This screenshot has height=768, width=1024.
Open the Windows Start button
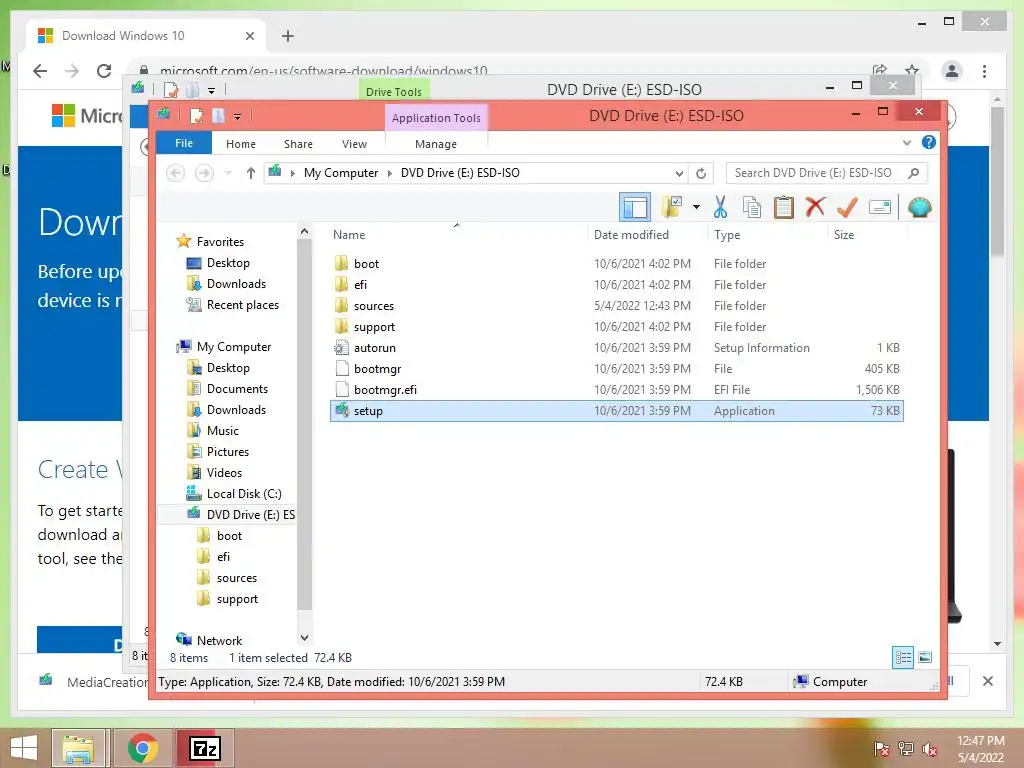click(23, 748)
